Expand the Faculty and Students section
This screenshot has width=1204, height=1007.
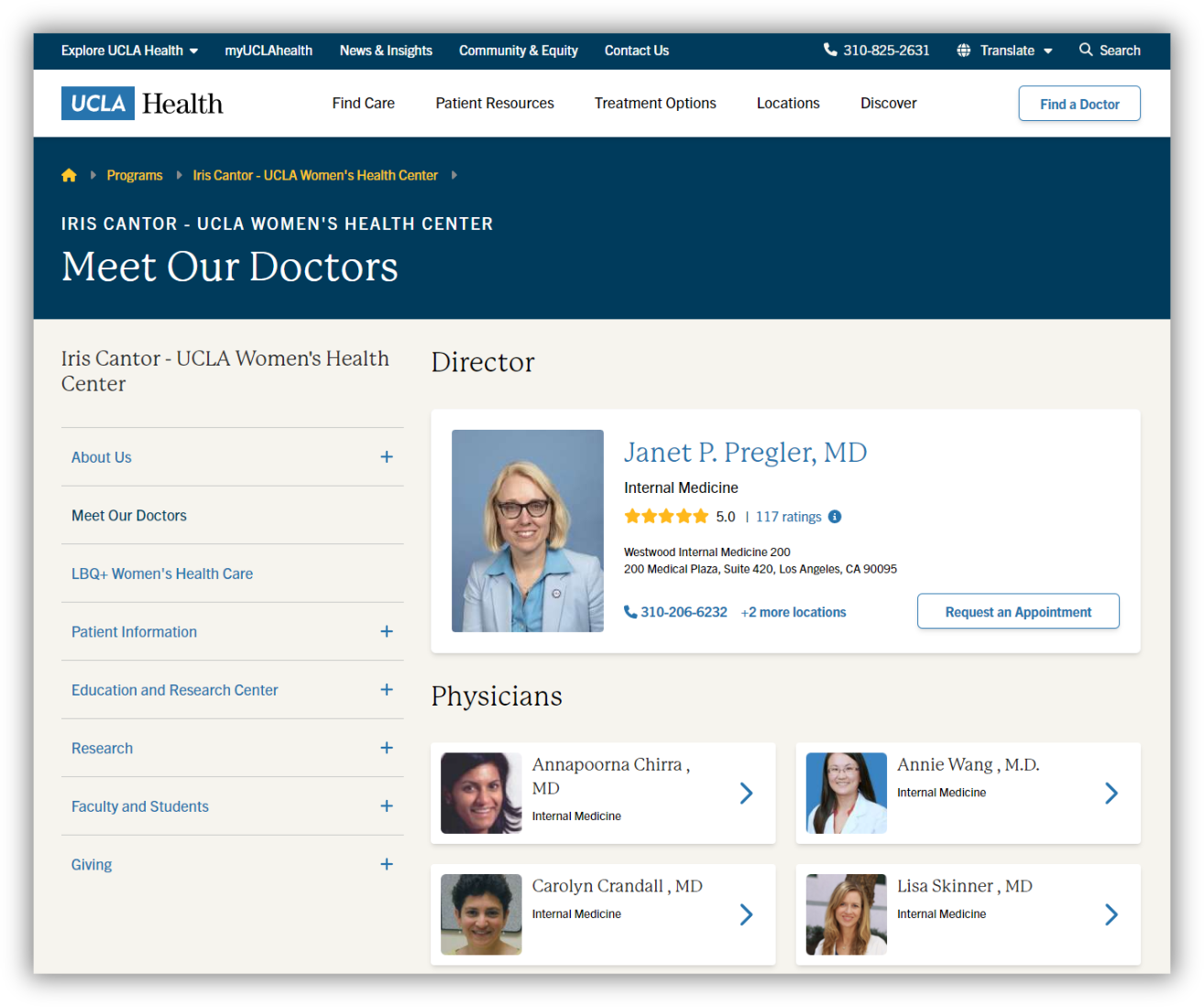[387, 806]
